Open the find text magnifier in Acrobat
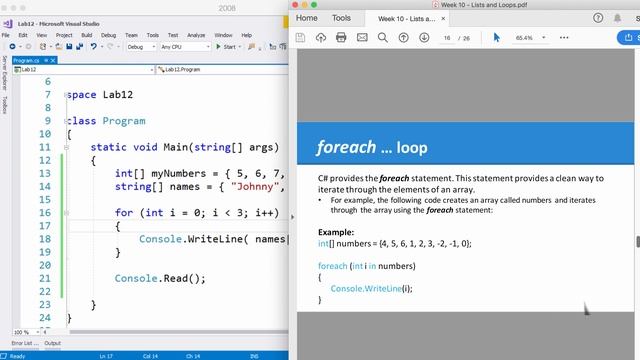Image resolution: width=640 pixels, height=360 pixels. click(x=382, y=38)
